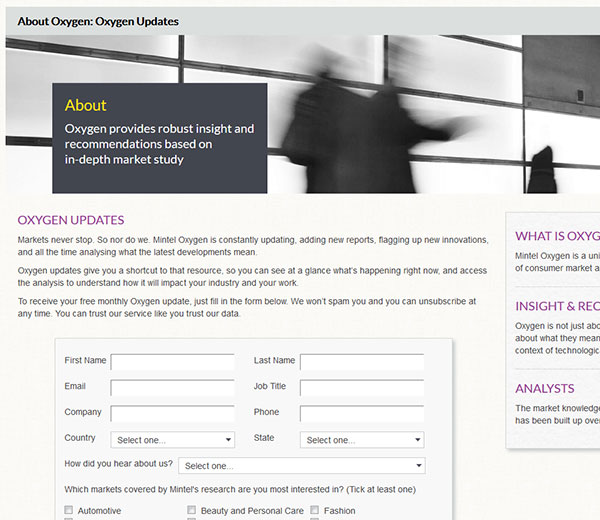Click the yellow About banner title
The image size is (600, 520).
[x=85, y=105]
